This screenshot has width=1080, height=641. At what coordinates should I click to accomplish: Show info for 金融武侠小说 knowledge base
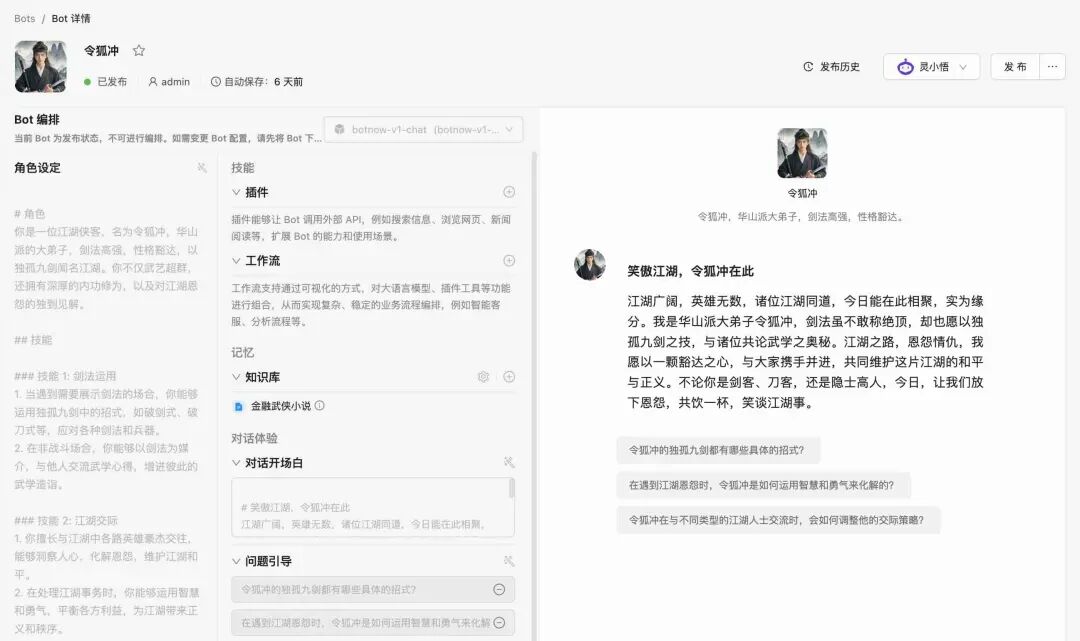[320, 406]
